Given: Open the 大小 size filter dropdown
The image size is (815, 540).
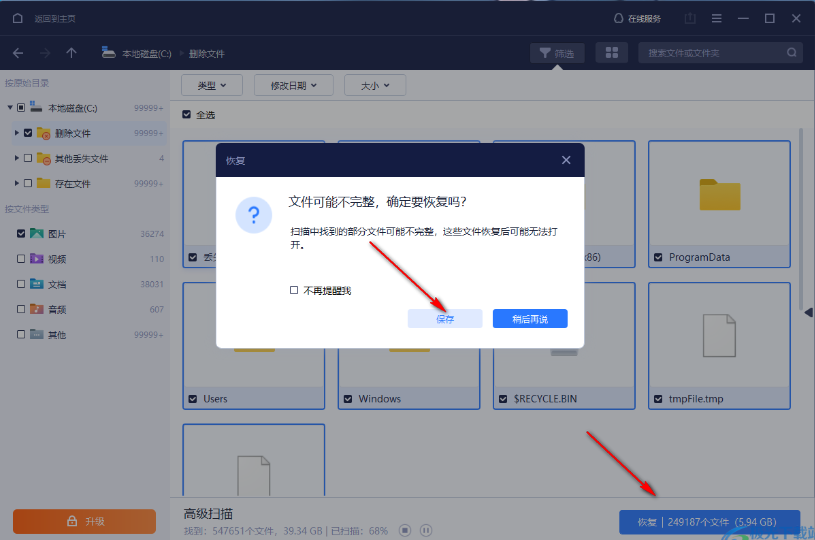Looking at the screenshot, I should pos(375,85).
